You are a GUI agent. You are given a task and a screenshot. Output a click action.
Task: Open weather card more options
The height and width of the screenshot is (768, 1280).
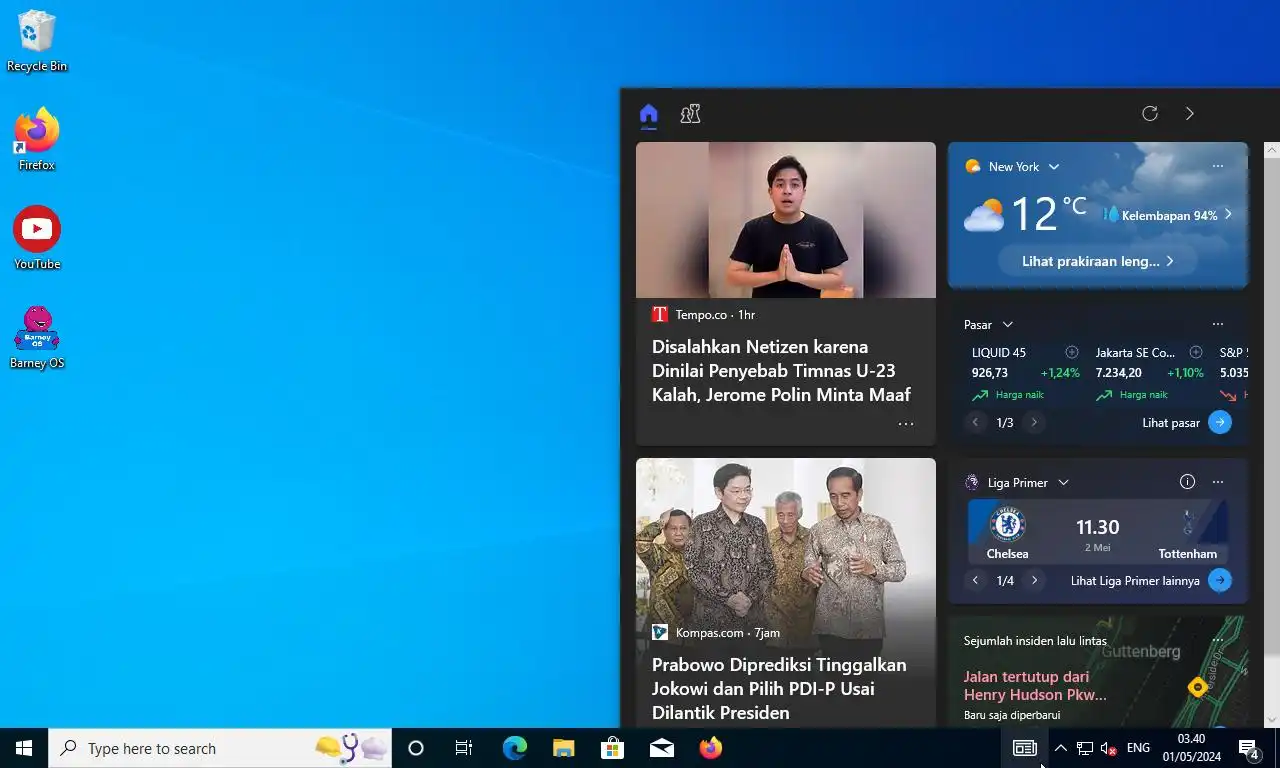1217,166
